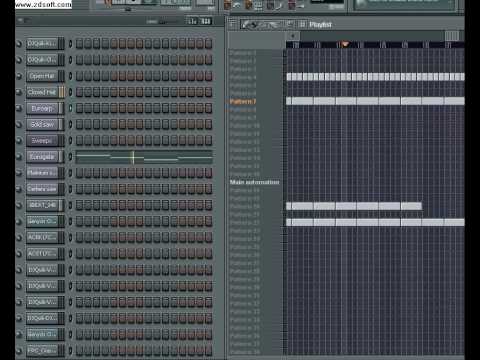Image resolution: width=480 pixels, height=360 pixels.
Task: Activate last step of Solid Saw row
Action: (208, 124)
